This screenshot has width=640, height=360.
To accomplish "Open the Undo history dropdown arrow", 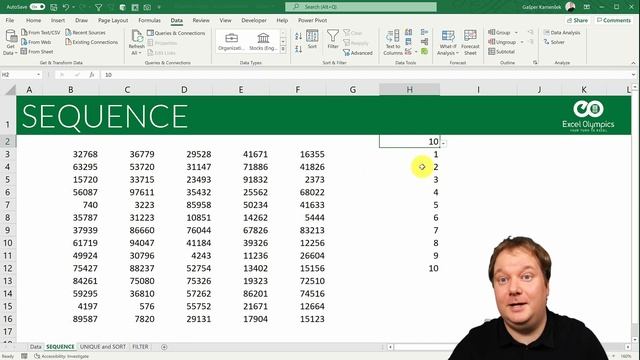I will pos(73,7).
